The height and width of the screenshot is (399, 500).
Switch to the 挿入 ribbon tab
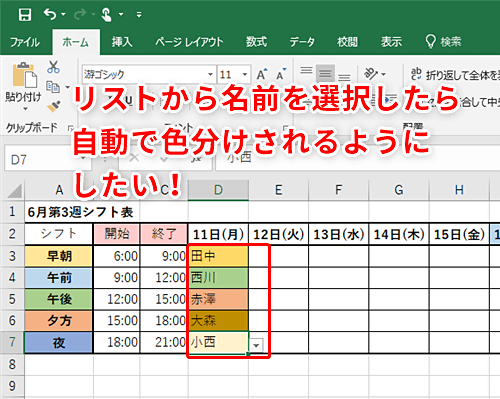[122, 42]
